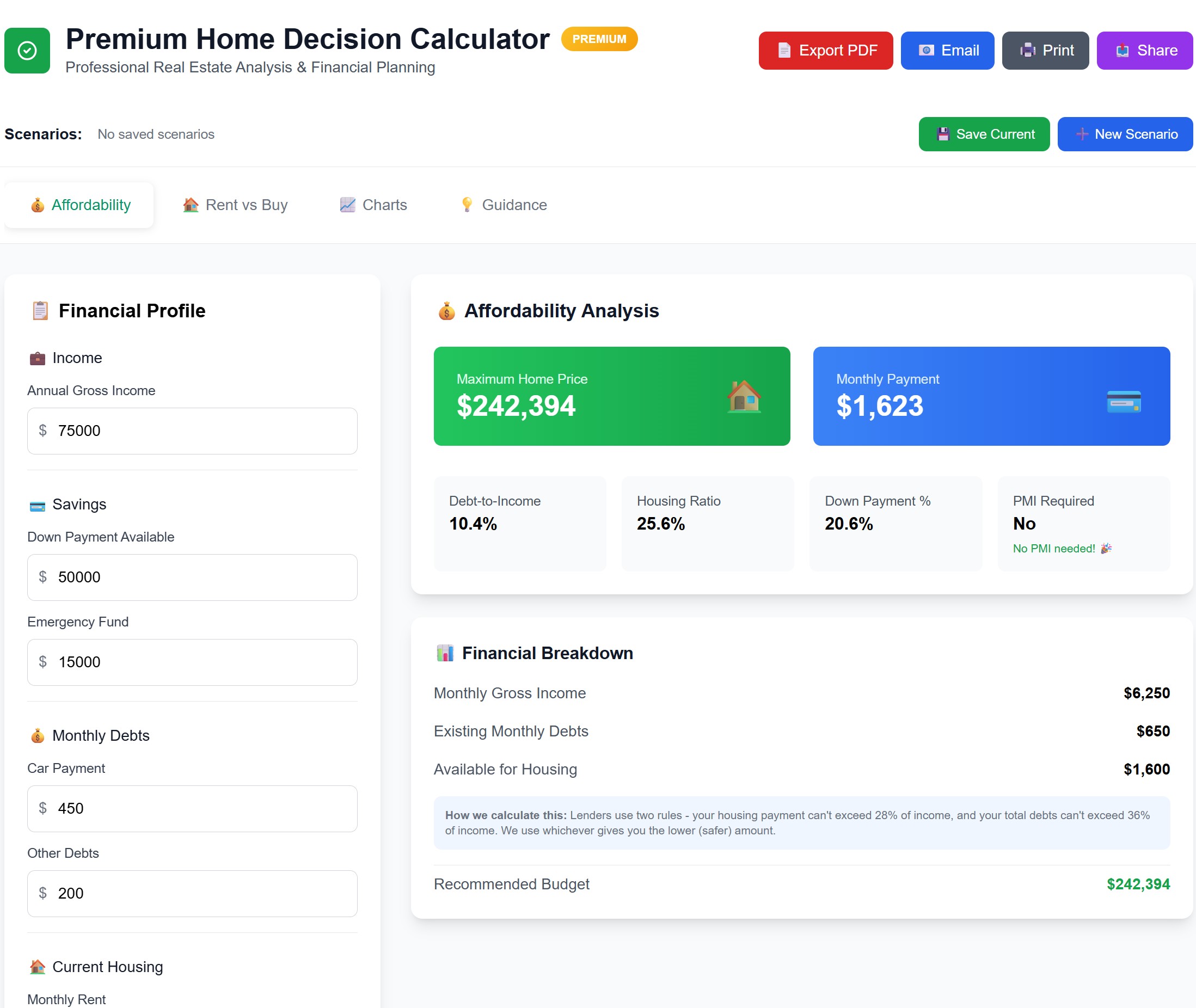Click the Annual Gross Income input field
The width and height of the screenshot is (1196, 1008).
192,431
